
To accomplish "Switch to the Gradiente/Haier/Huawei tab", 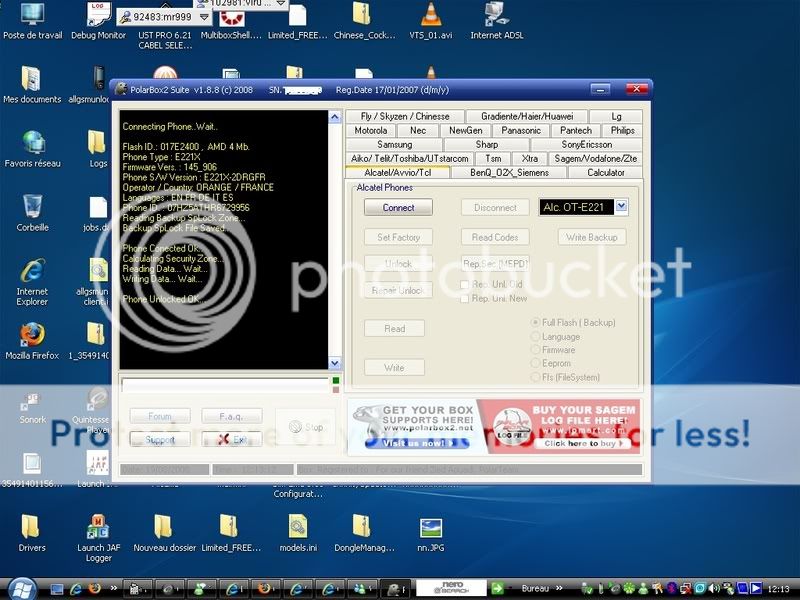I will 527,116.
